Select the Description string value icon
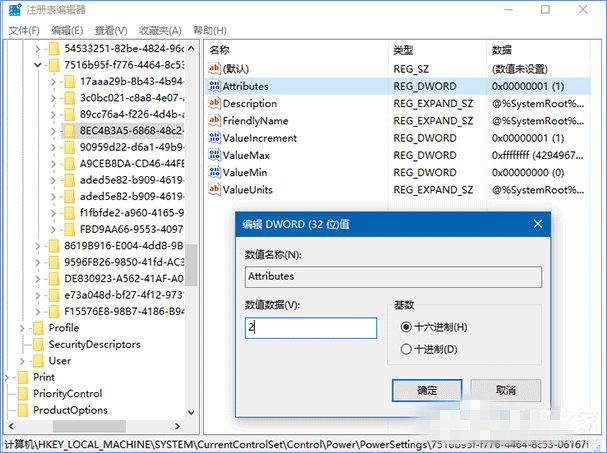Image resolution: width=607 pixels, height=453 pixels. click(214, 104)
